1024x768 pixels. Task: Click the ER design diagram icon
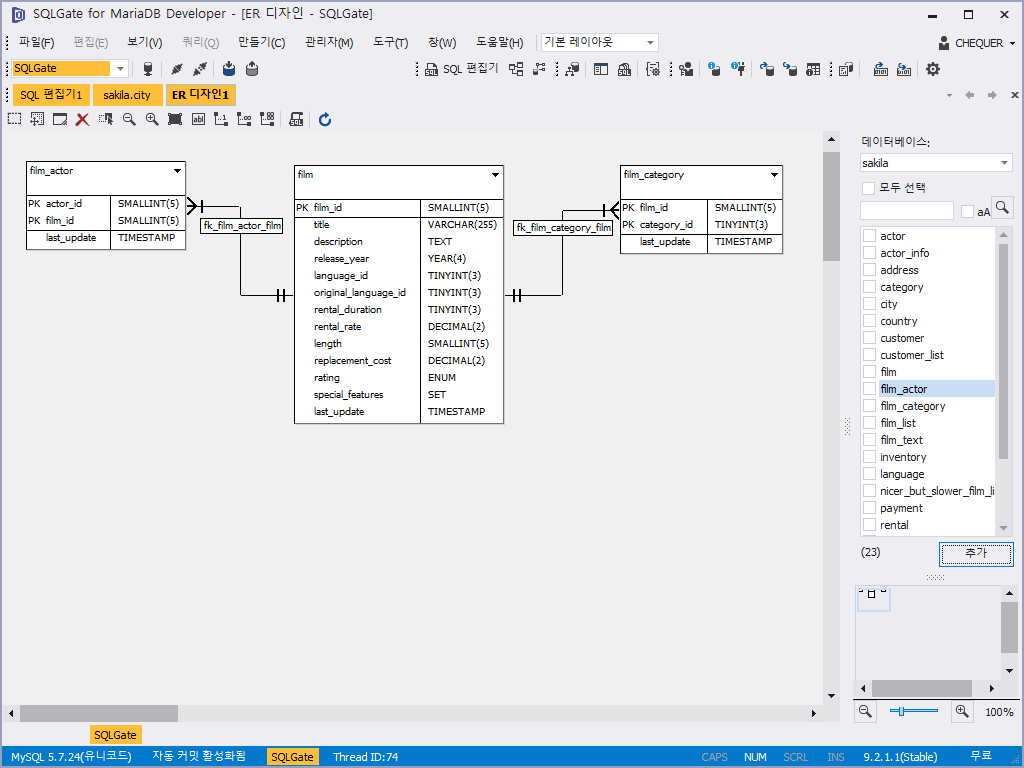(x=516, y=69)
